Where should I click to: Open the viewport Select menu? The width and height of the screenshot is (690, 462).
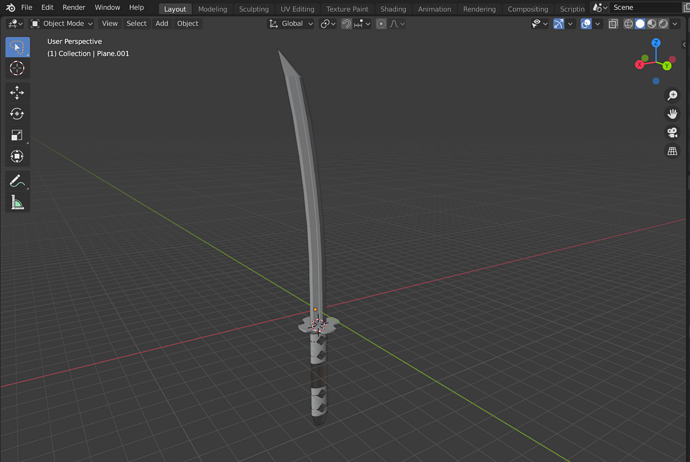[136, 24]
